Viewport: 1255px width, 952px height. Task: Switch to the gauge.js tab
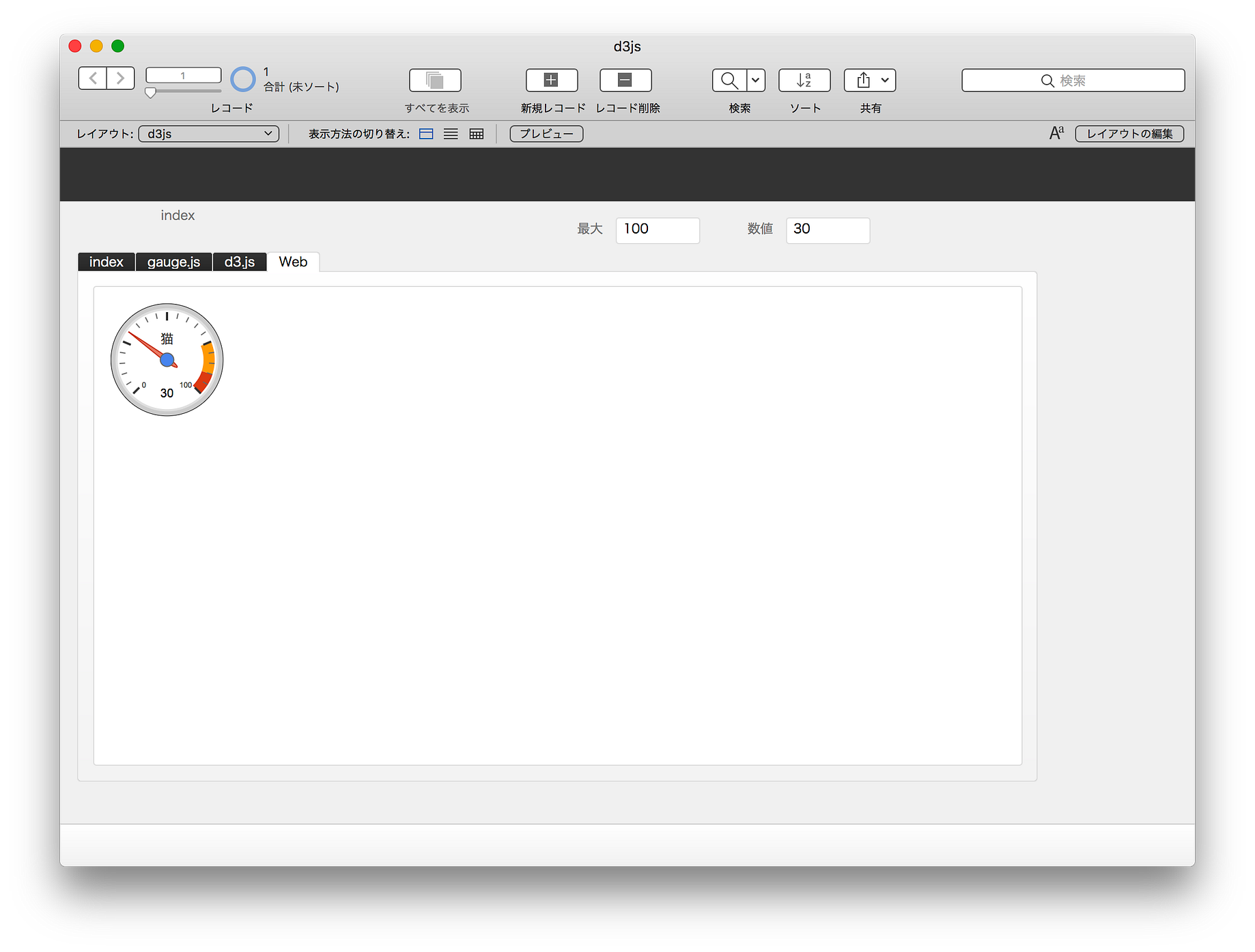(173, 262)
